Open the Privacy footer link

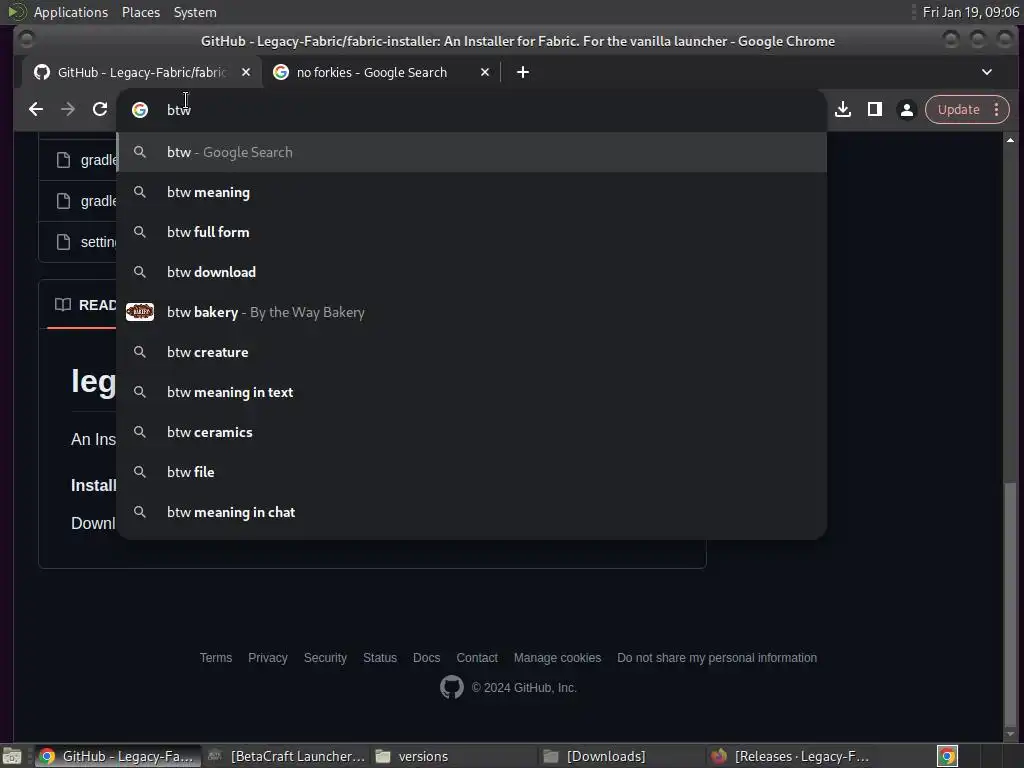coord(268,658)
